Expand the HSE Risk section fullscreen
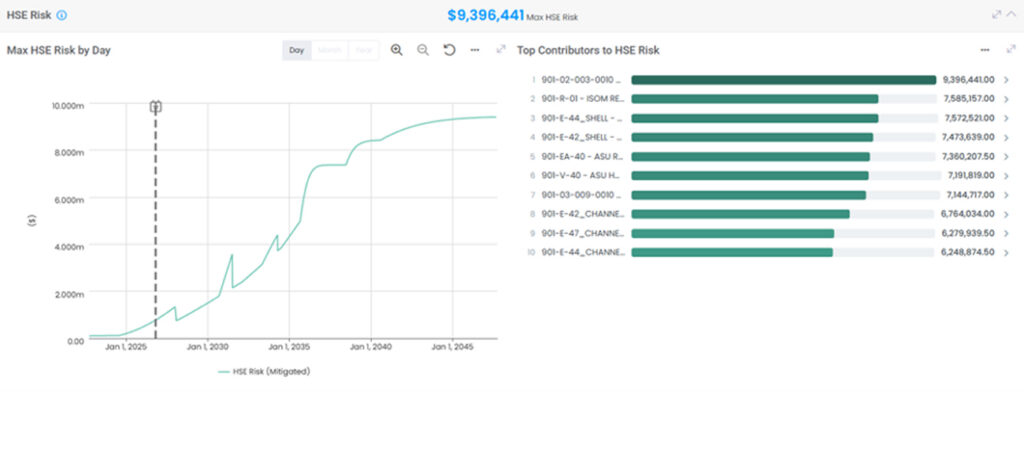The image size is (1024, 451). 997,14
